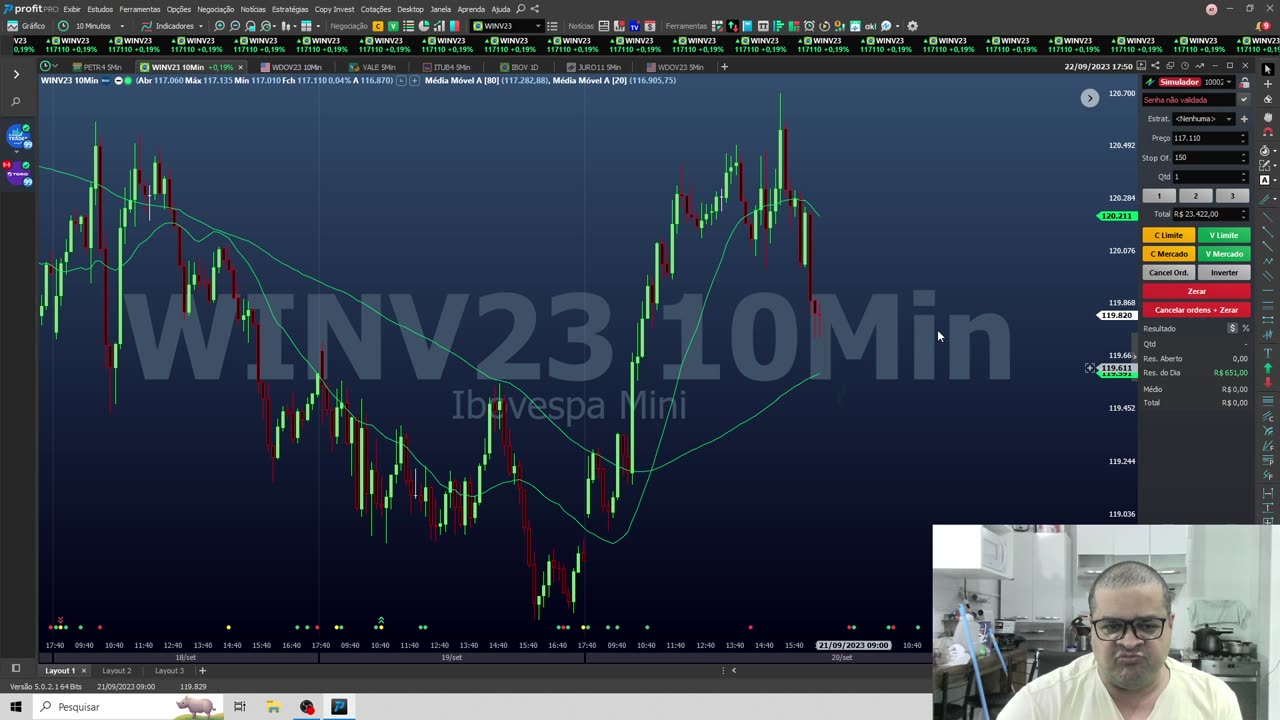Image resolution: width=1280 pixels, height=720 pixels.
Task: Click the V Mercado sell button
Action: [x=1224, y=254]
